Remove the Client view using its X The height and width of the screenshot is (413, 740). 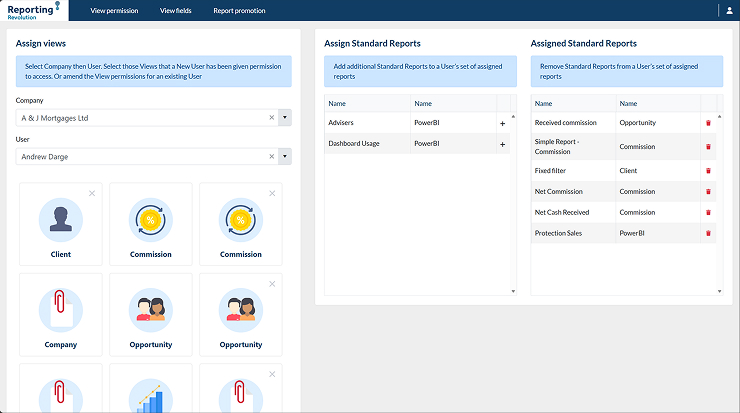pyautogui.click(x=92, y=193)
